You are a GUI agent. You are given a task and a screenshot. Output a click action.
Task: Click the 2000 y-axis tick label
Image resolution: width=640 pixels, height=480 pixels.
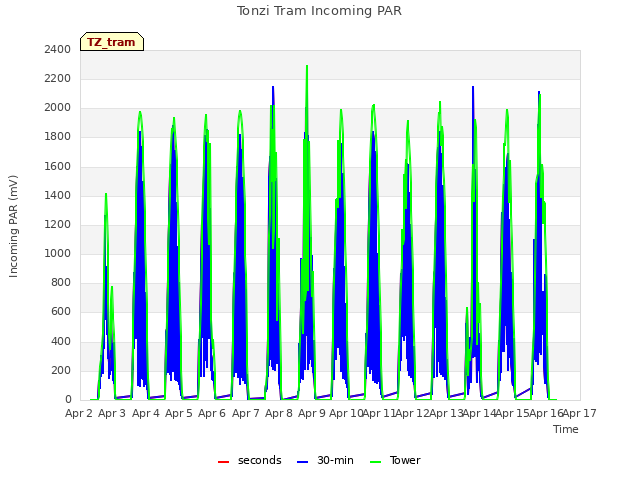(x=58, y=108)
